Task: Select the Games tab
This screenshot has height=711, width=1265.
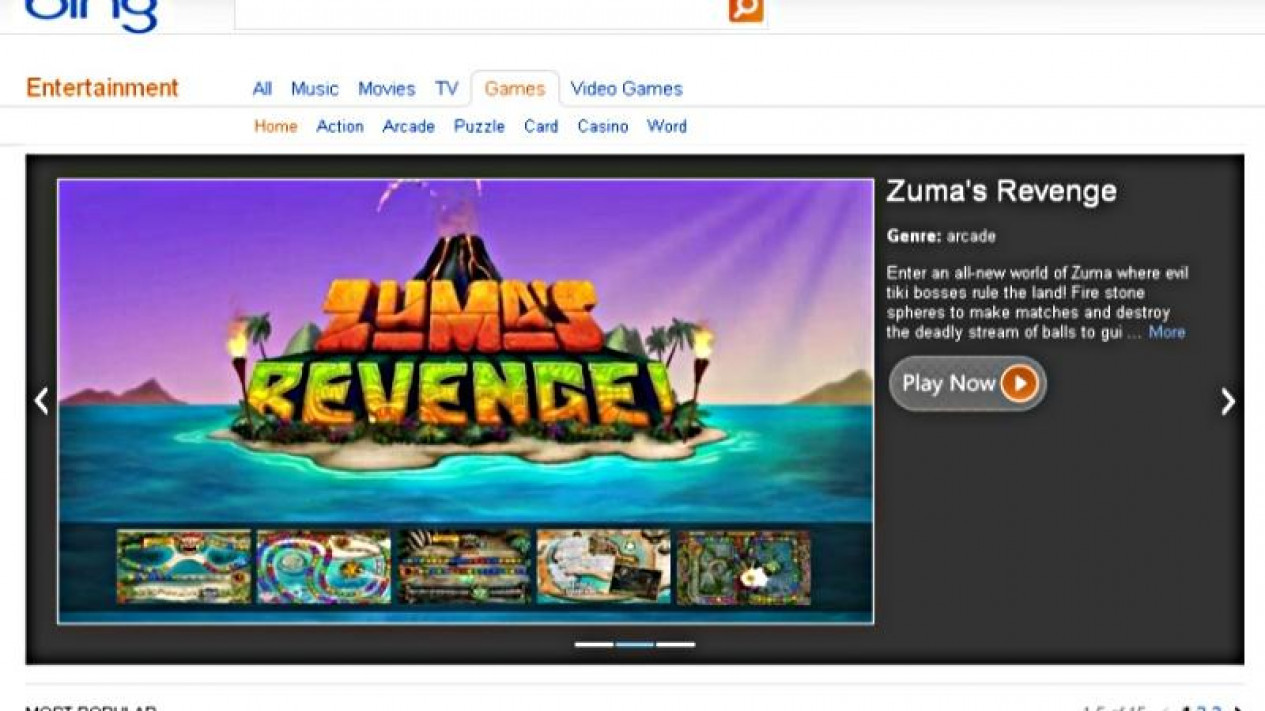Action: click(515, 88)
